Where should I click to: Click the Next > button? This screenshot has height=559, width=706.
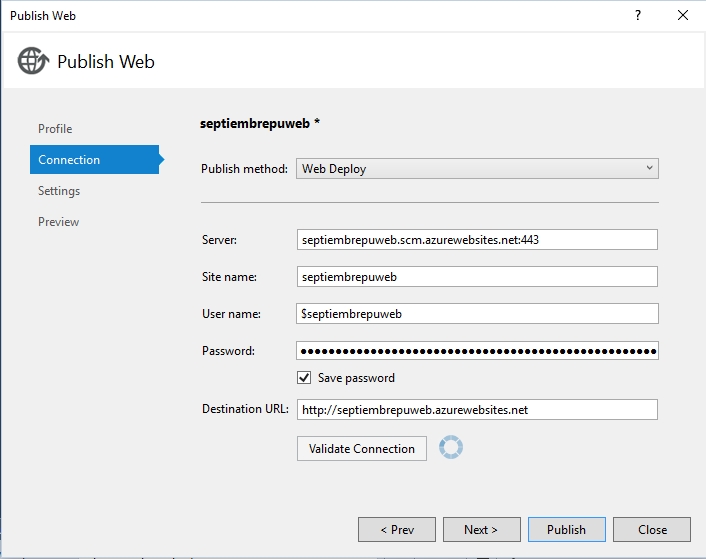pos(481,530)
